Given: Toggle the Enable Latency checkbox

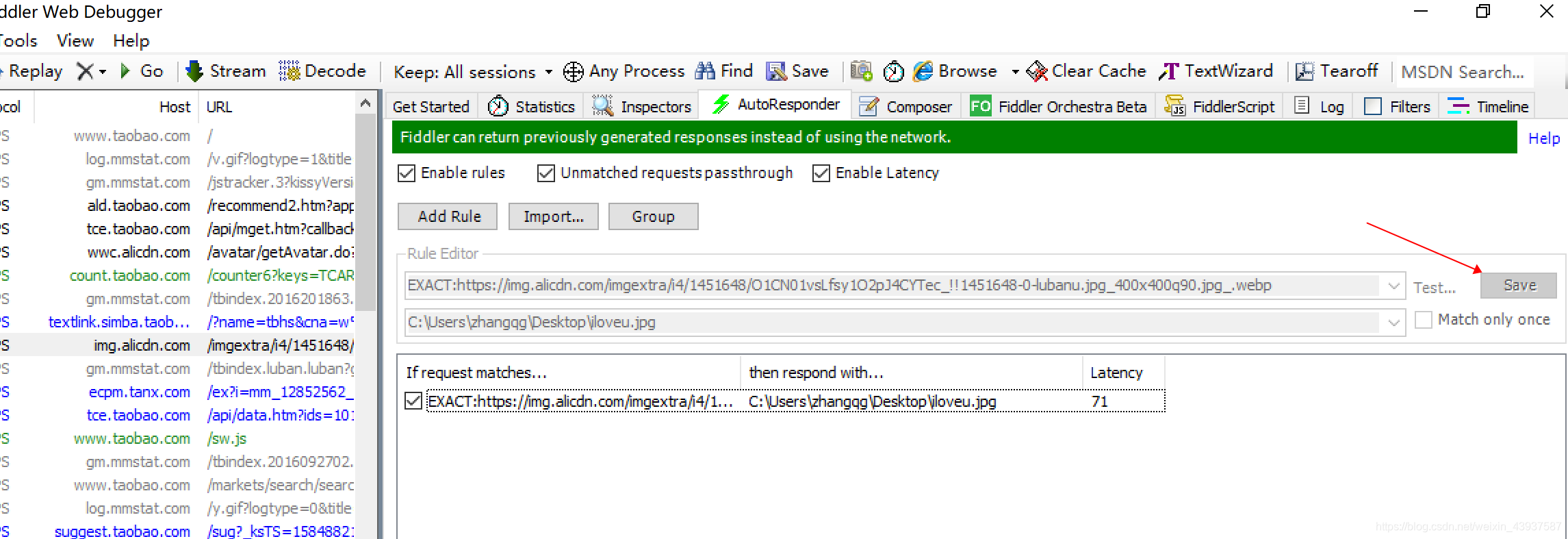Looking at the screenshot, I should pos(821,173).
